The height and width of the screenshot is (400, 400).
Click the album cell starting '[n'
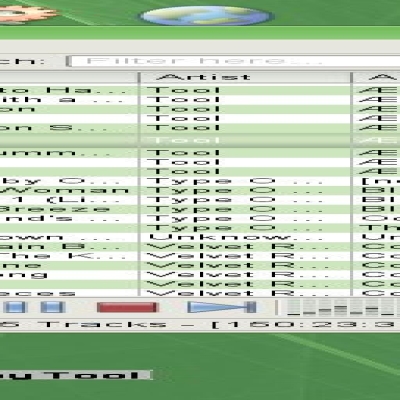pos(381,181)
